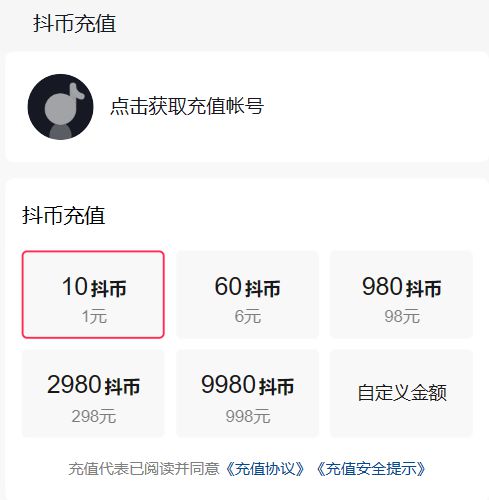Viewport: 489px width, 500px height.
Task: Click the 充值代表已阅读并同意 agreement text
Action: 144,469
